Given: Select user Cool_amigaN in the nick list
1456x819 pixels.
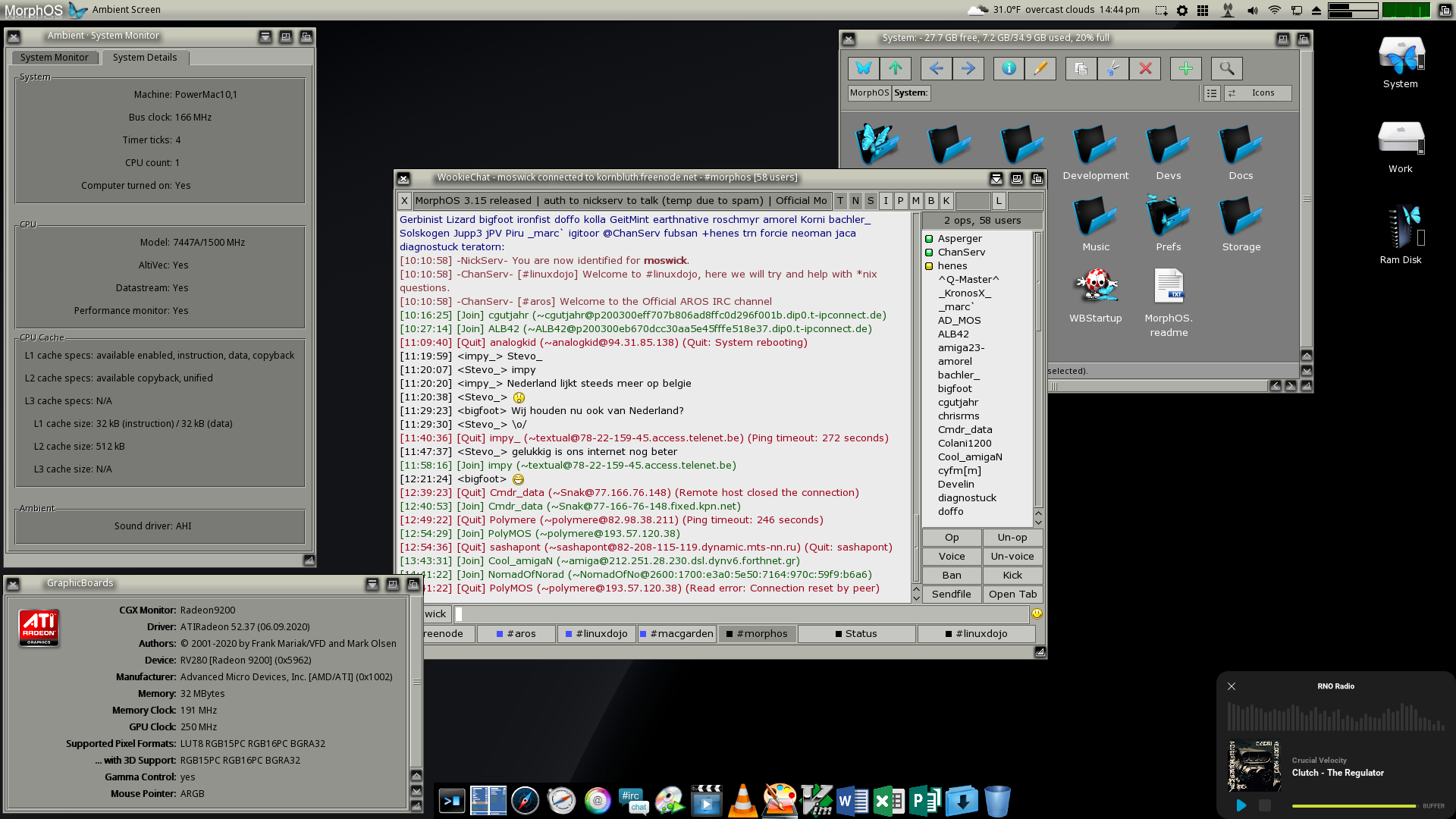Looking at the screenshot, I should pos(970,457).
